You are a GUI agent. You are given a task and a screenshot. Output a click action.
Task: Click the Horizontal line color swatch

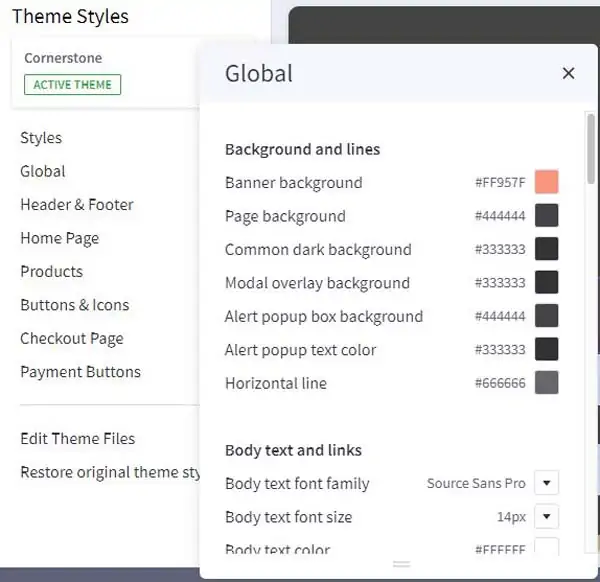pos(546,383)
